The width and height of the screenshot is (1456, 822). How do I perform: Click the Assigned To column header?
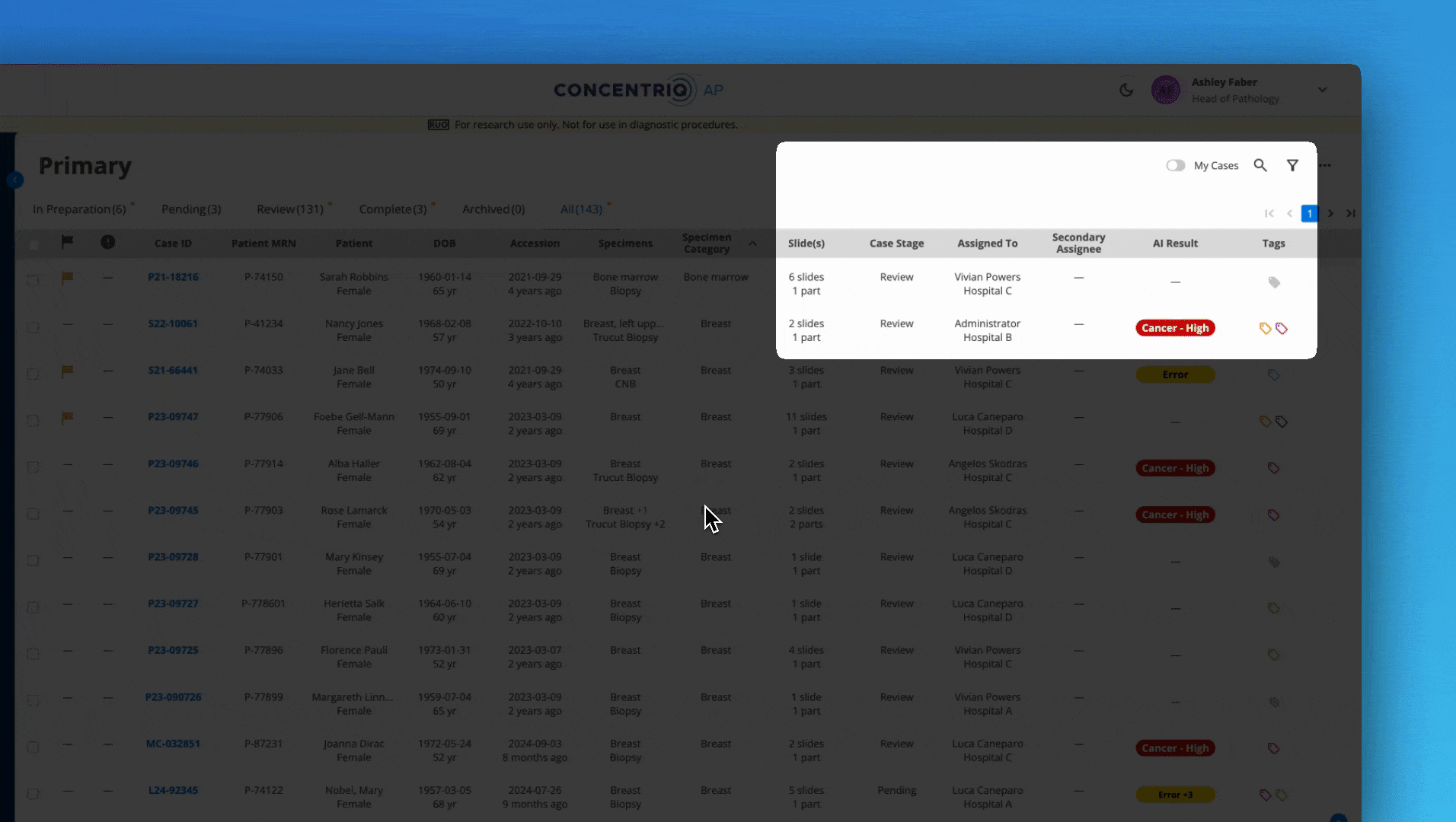point(987,244)
